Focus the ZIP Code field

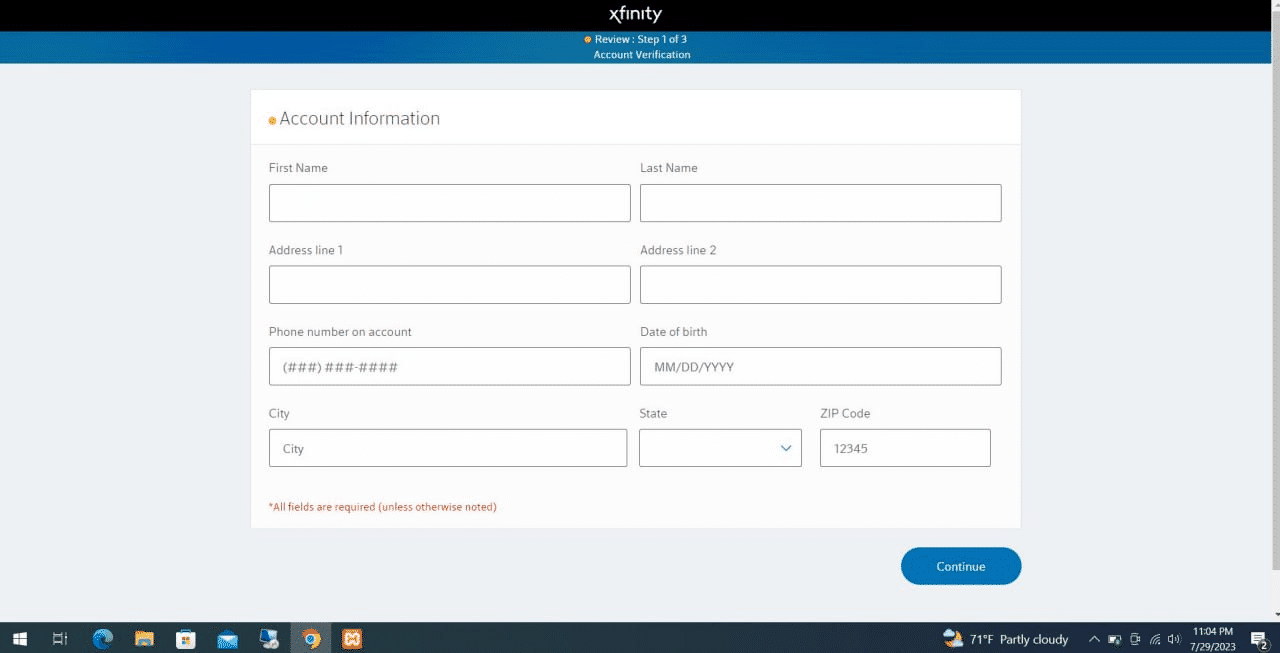pos(905,448)
